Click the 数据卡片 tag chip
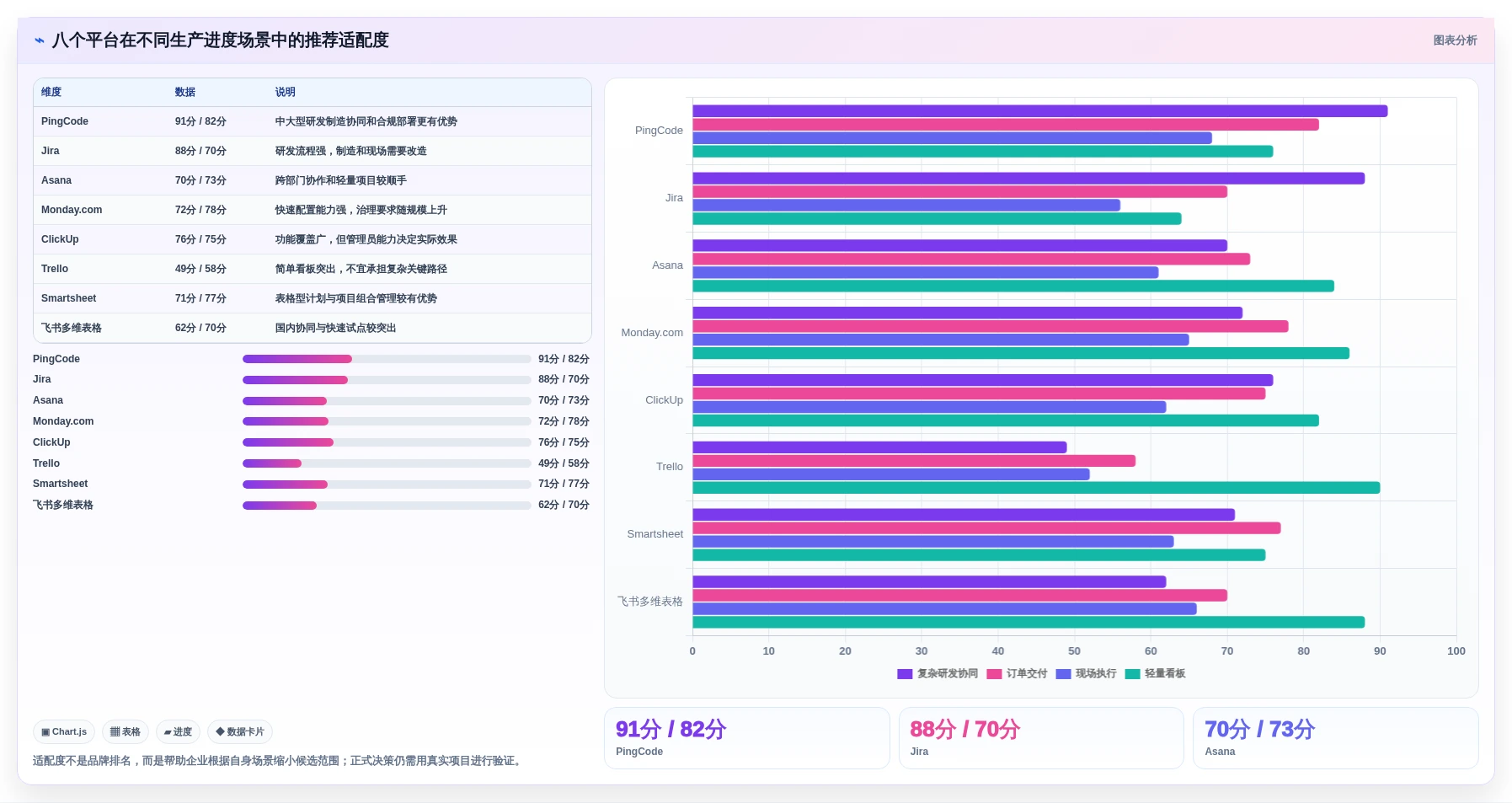 240,732
